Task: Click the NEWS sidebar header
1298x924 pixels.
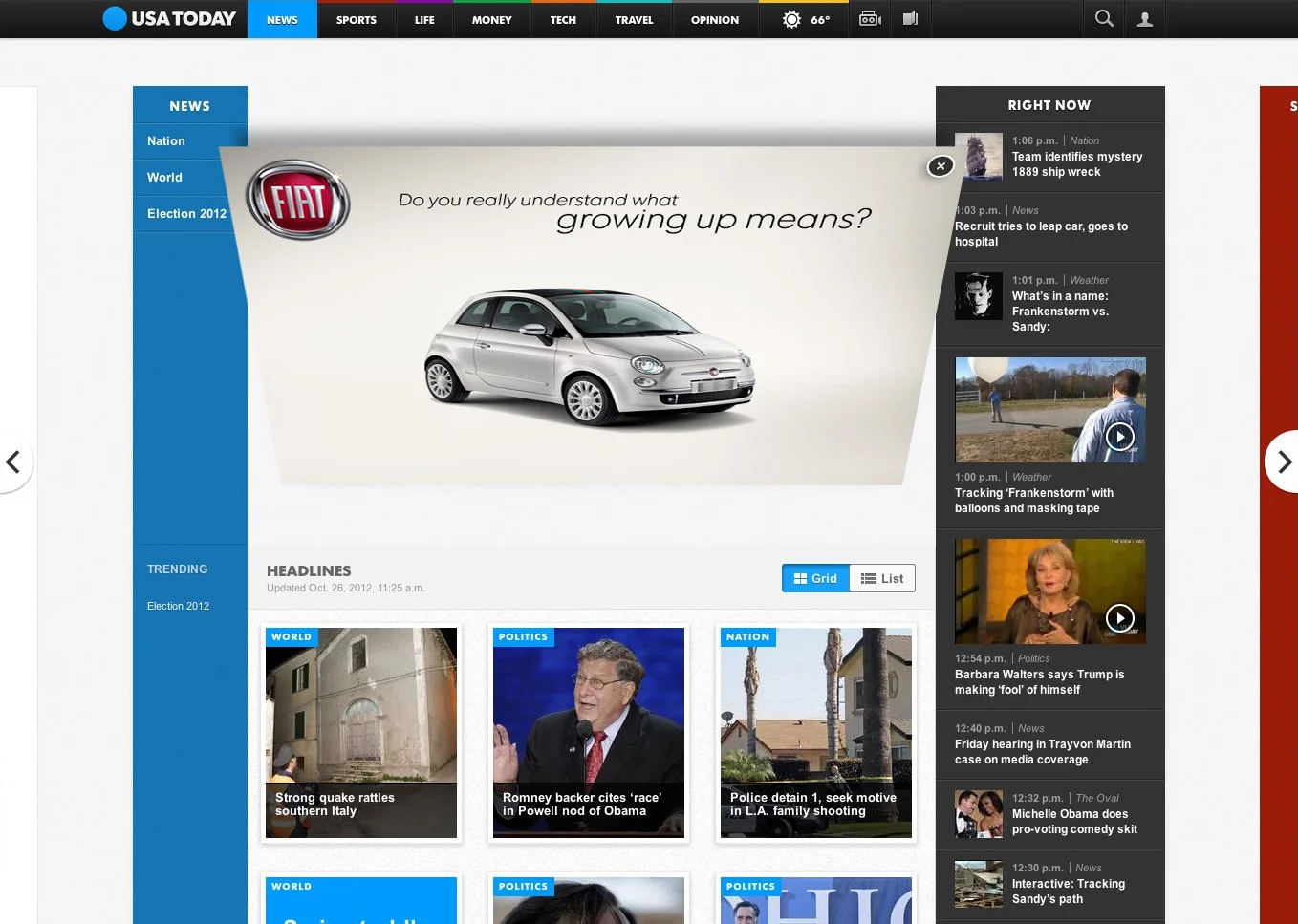Action: (190, 105)
